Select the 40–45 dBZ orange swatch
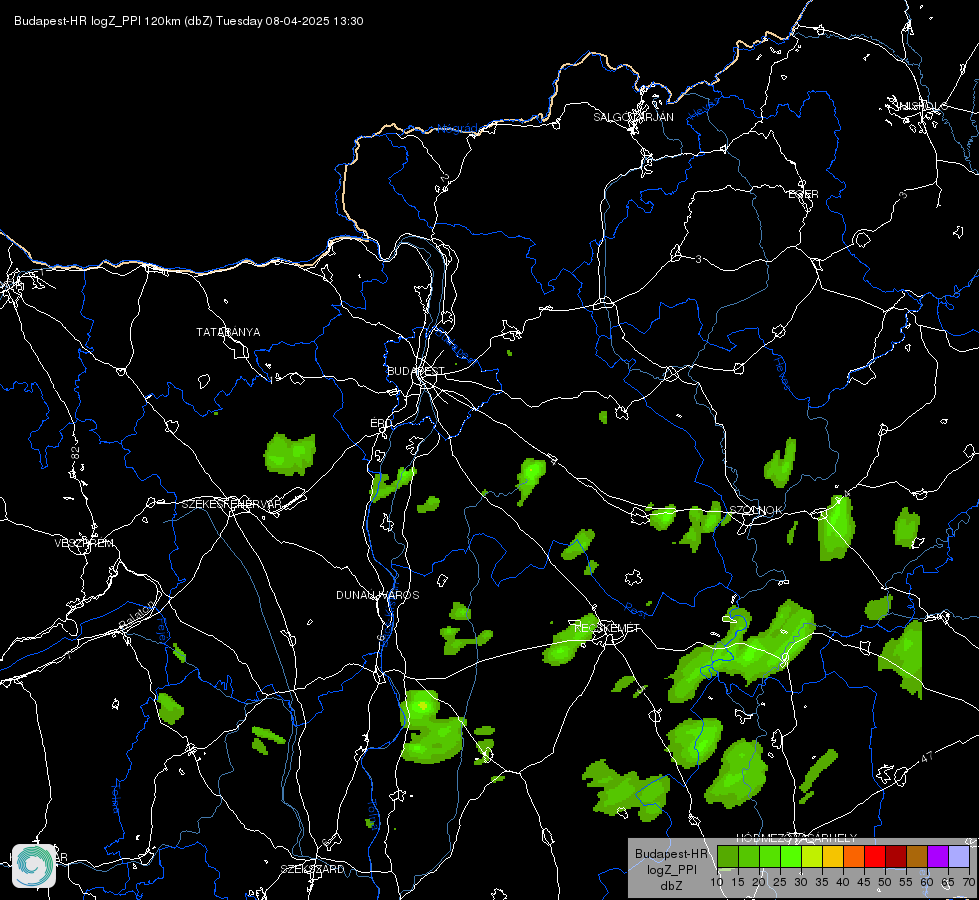The width and height of the screenshot is (979, 900). click(854, 856)
